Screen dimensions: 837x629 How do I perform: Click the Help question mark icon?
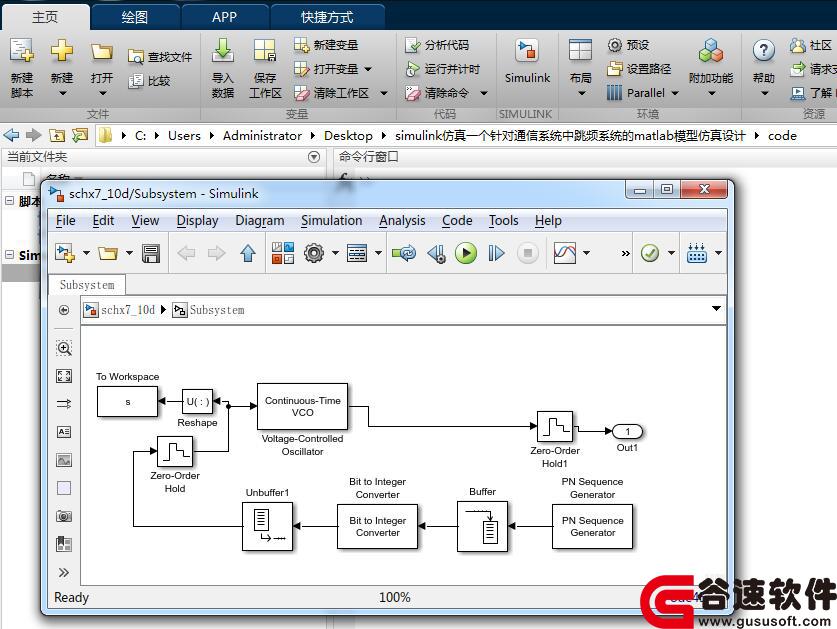(x=764, y=51)
